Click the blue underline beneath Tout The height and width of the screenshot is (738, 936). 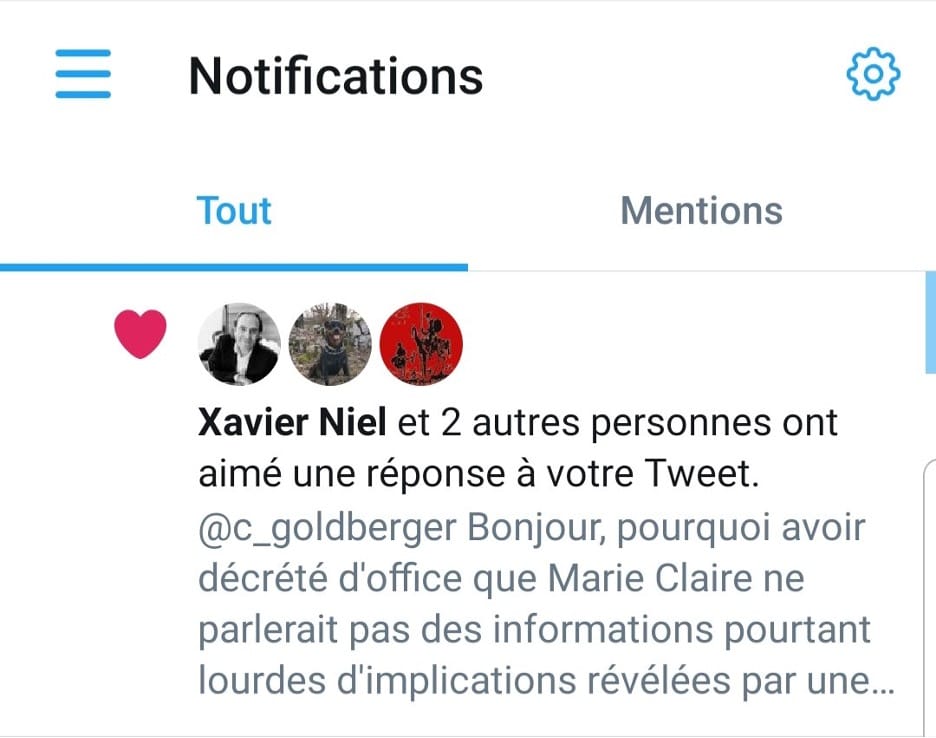(234, 267)
